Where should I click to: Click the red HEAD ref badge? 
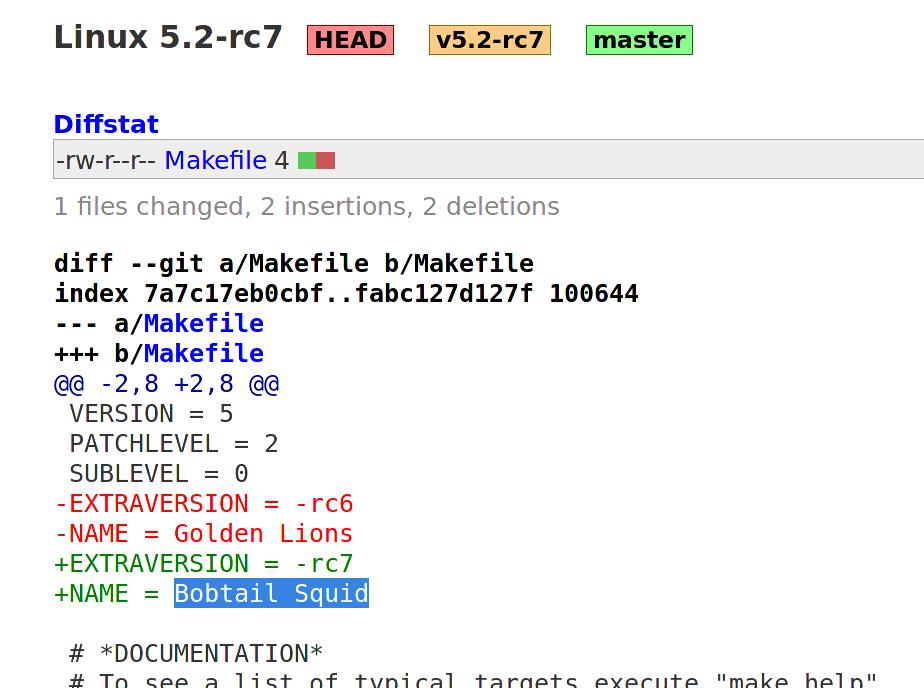coord(350,40)
